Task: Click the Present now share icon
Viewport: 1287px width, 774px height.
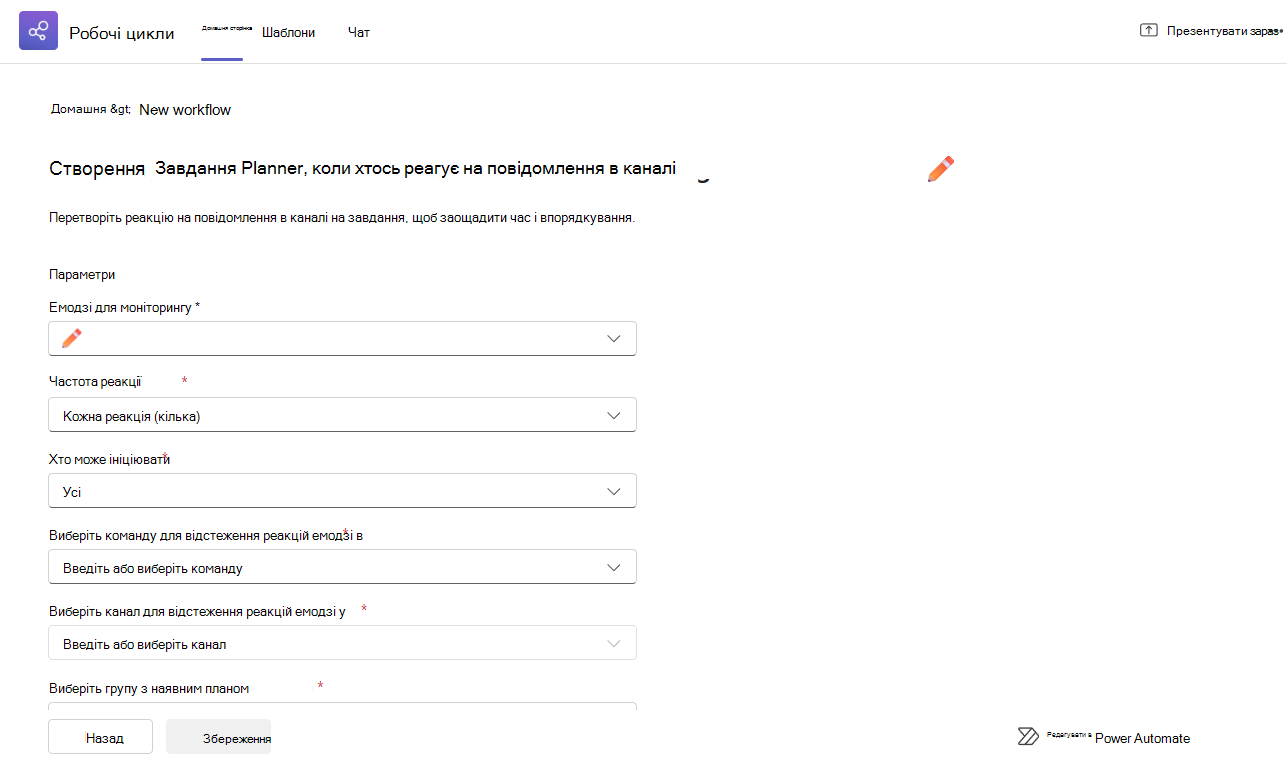Action: click(1148, 30)
